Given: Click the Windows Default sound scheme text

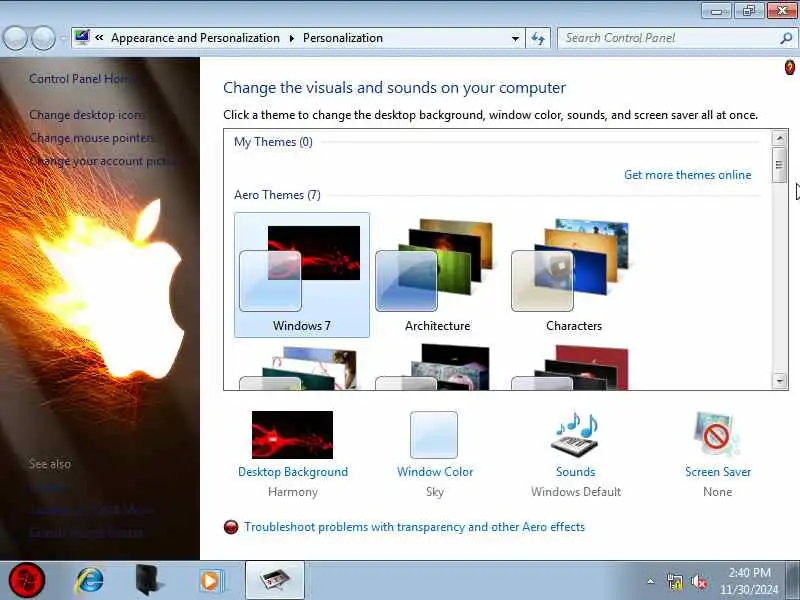Looking at the screenshot, I should [x=576, y=492].
